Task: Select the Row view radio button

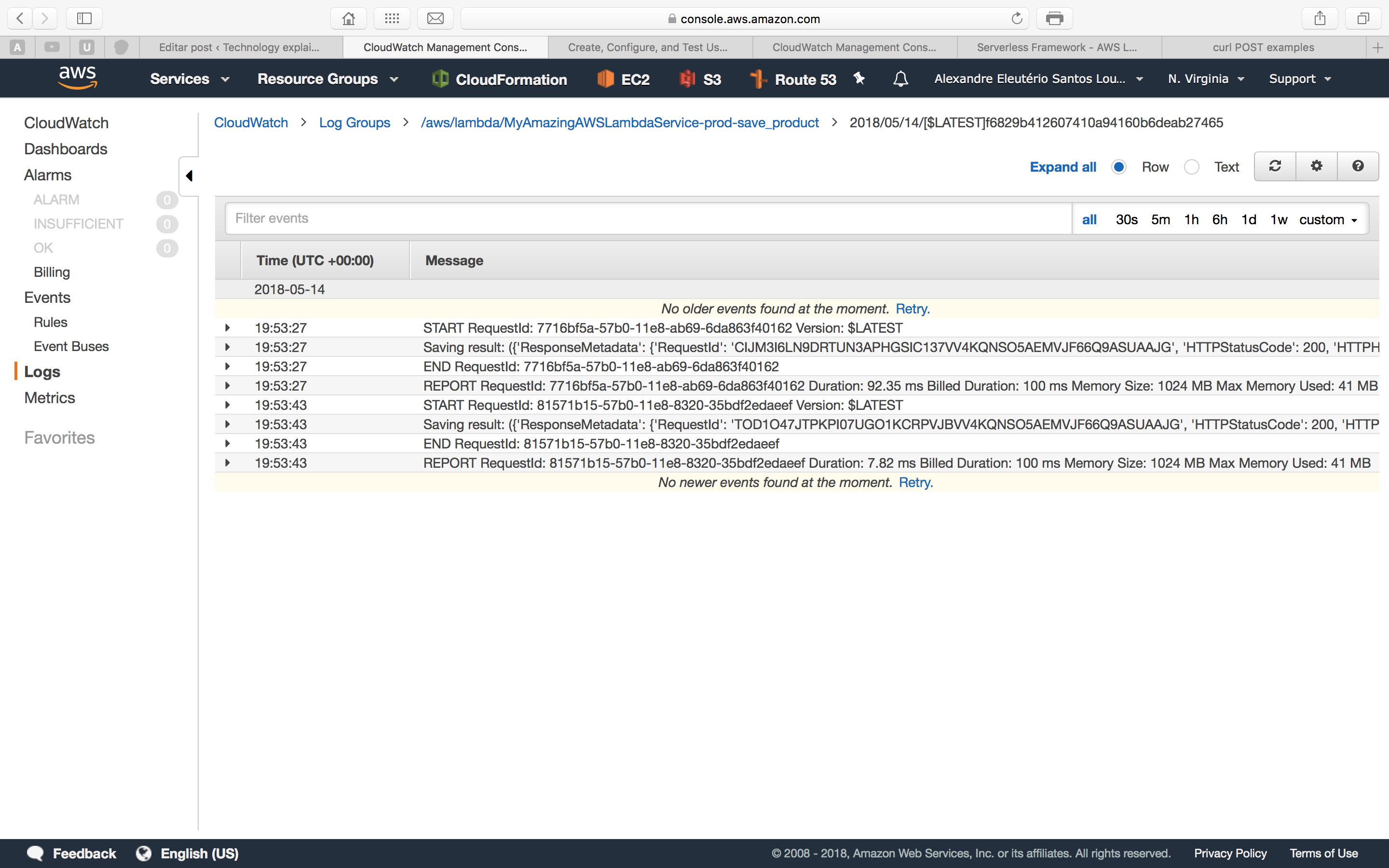Action: coord(1118,166)
